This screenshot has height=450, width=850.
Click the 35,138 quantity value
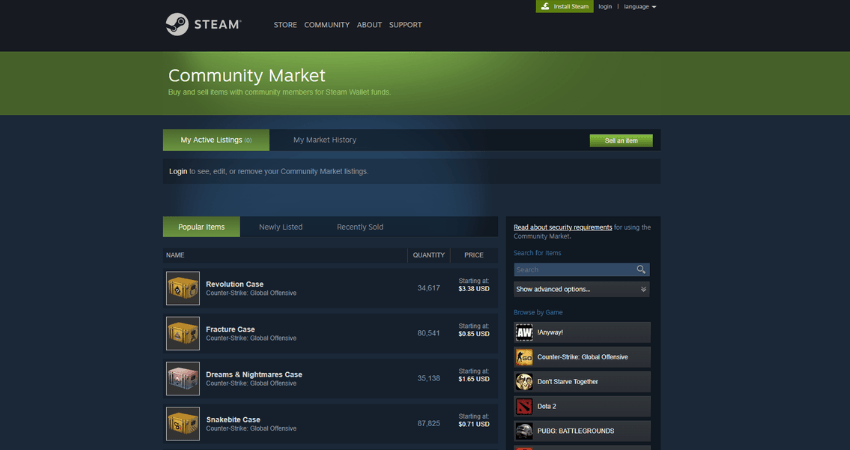click(x=429, y=378)
